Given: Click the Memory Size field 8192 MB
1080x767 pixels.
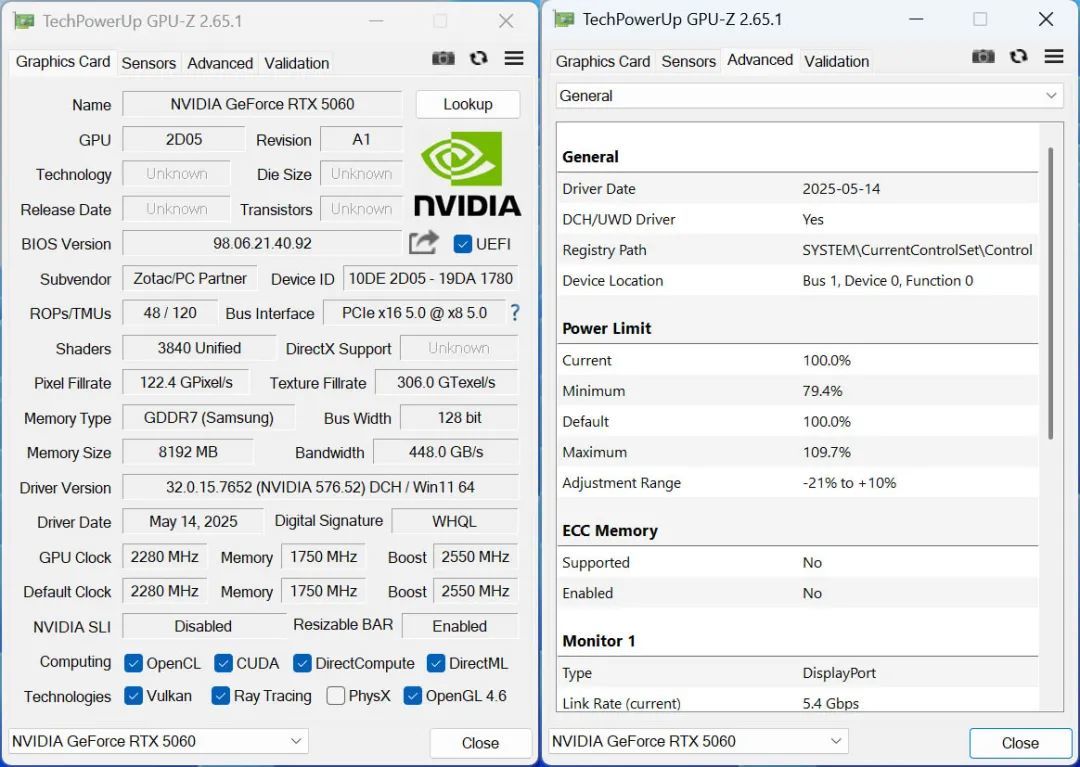Looking at the screenshot, I should tap(188, 452).
